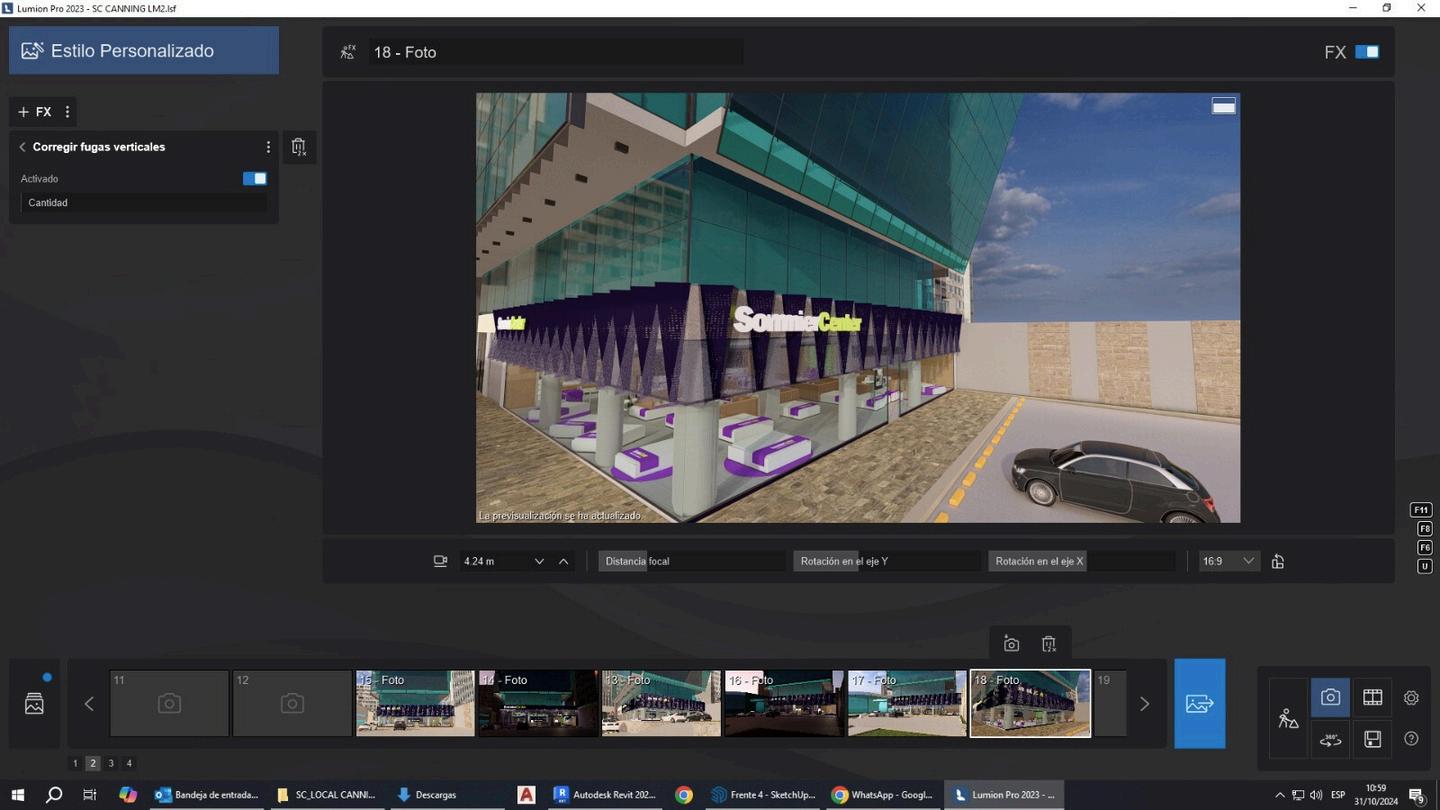The image size is (1440, 810).
Task: Adjust the Rotación en el eje X slider
Action: pos(1082,561)
